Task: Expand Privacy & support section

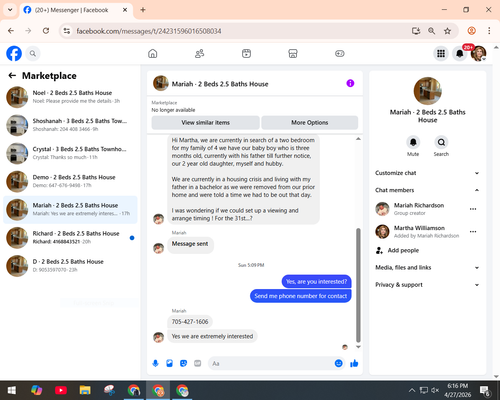Action: [x=427, y=285]
